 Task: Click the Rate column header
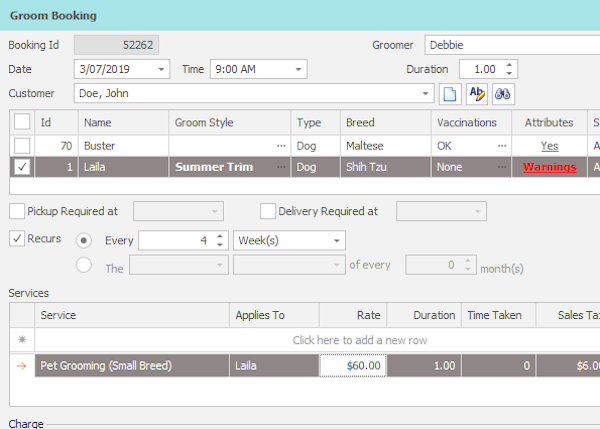click(353, 315)
